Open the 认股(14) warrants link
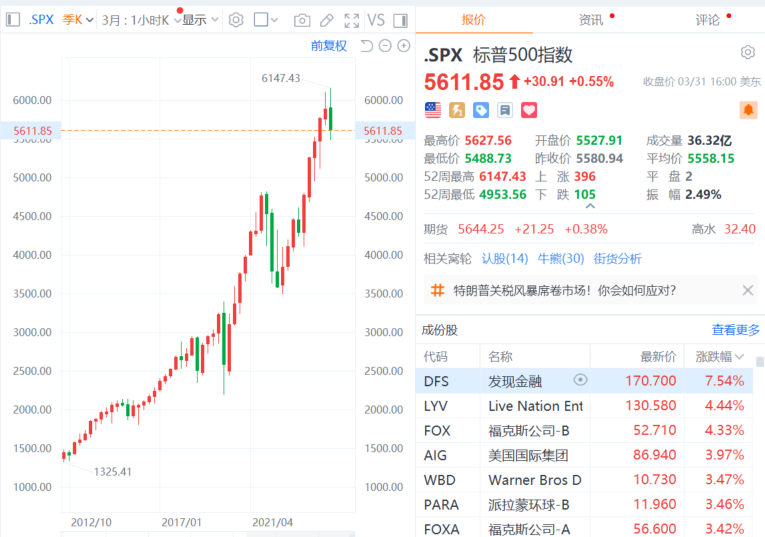765x537 pixels. tap(504, 258)
